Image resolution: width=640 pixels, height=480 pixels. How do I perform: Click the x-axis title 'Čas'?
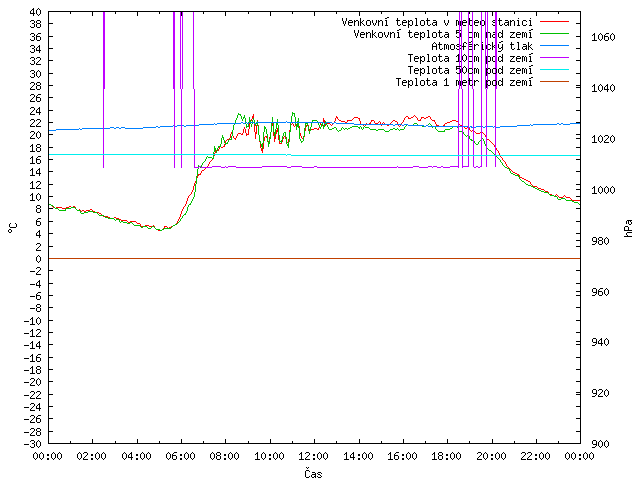pos(313,473)
